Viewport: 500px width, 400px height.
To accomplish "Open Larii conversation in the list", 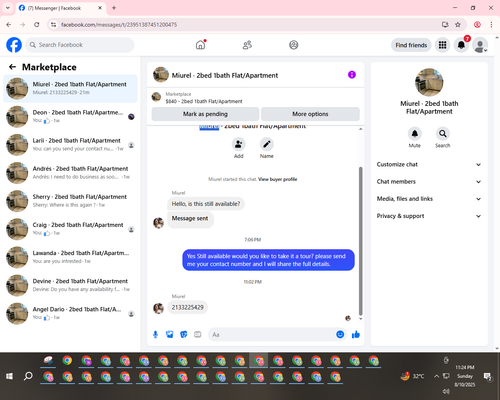I will 70,145.
